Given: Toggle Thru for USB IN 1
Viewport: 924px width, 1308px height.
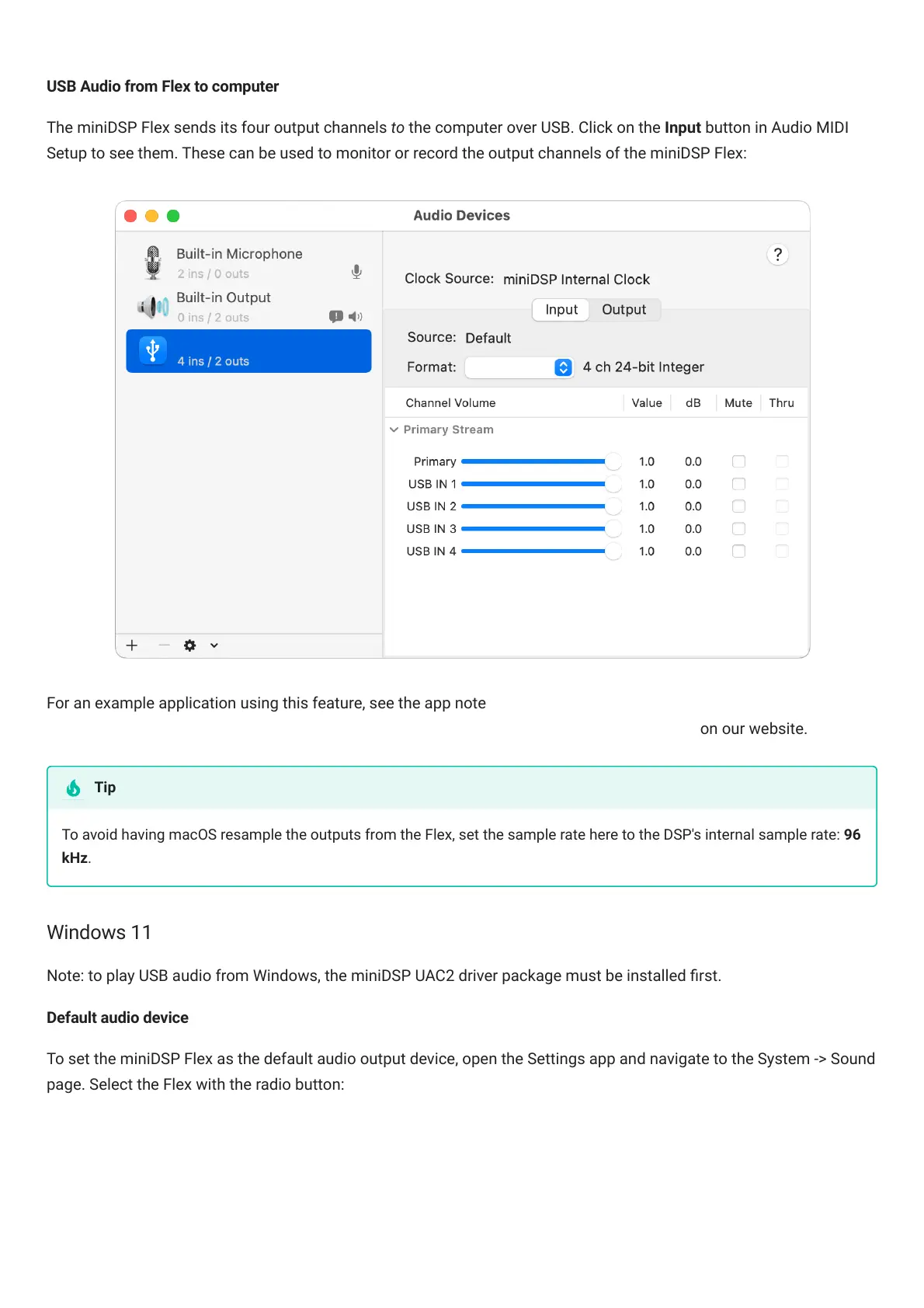Looking at the screenshot, I should tap(782, 484).
